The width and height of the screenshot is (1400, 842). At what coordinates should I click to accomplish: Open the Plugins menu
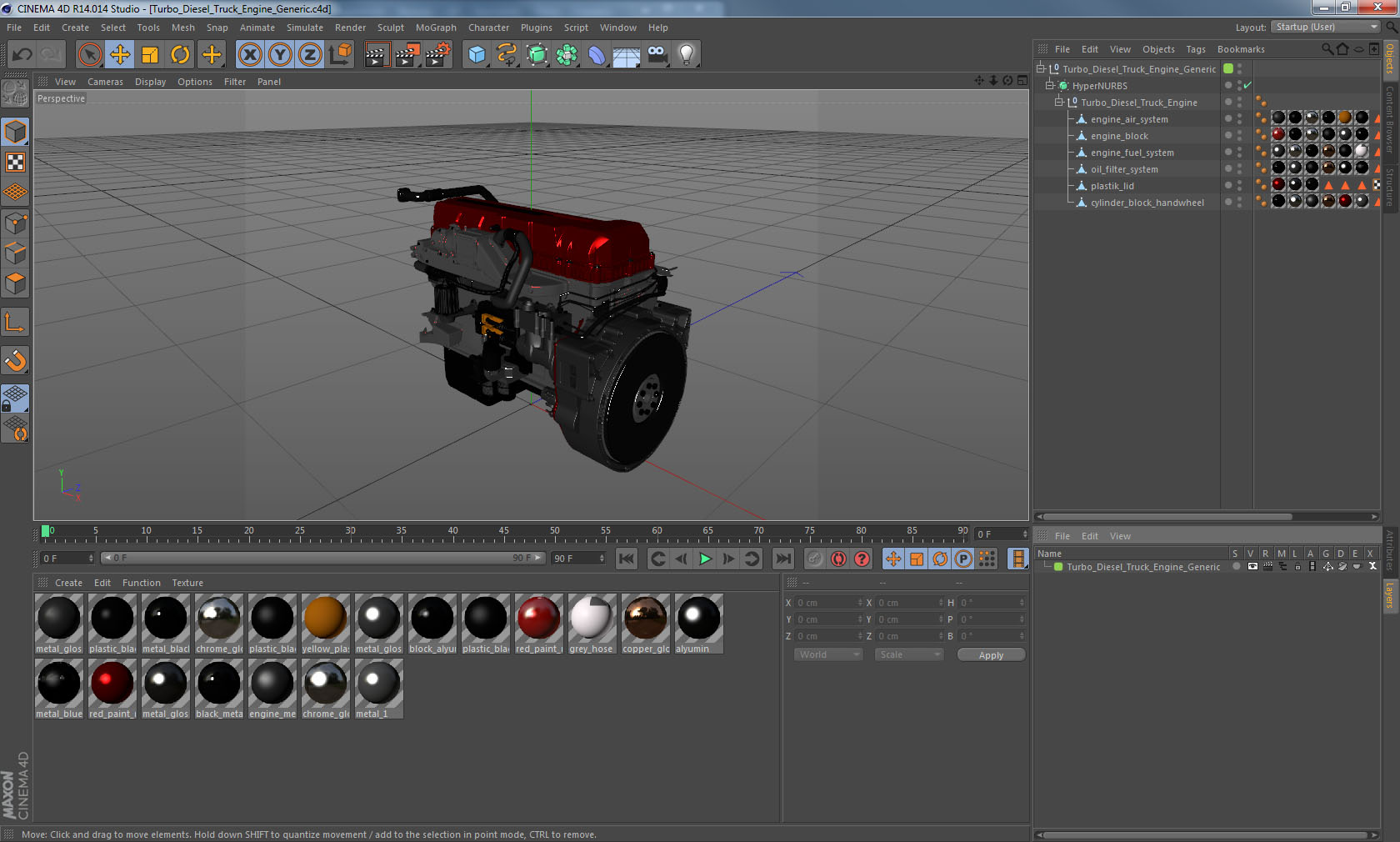536,28
